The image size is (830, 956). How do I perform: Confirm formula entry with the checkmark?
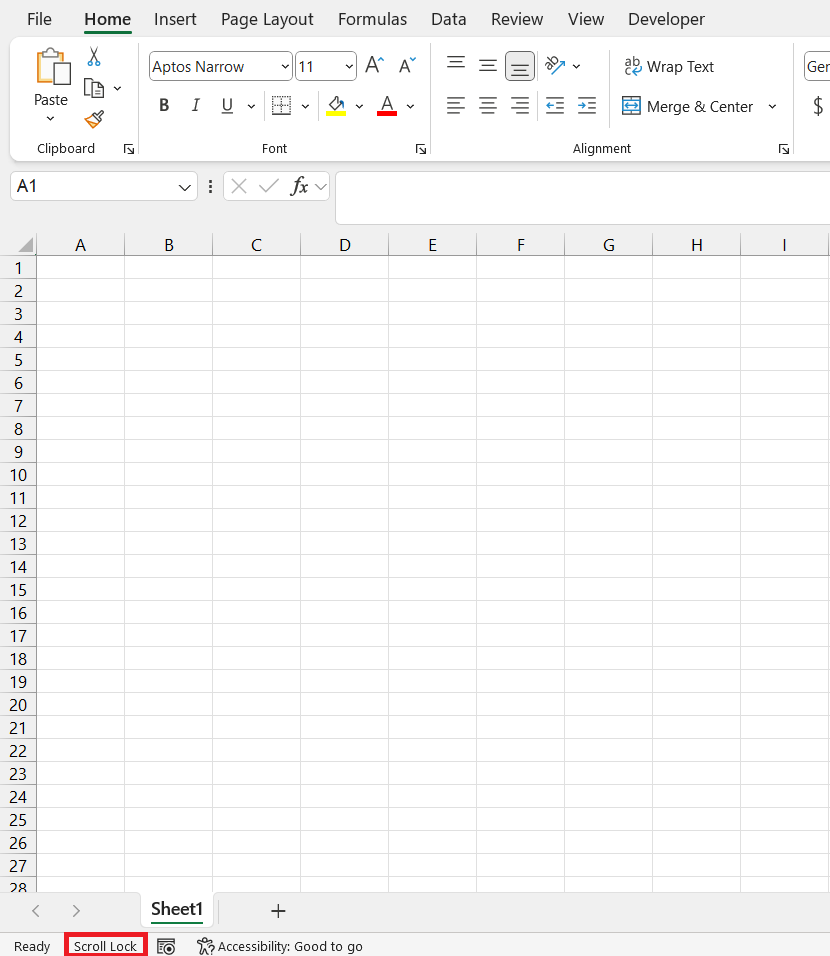(x=268, y=186)
